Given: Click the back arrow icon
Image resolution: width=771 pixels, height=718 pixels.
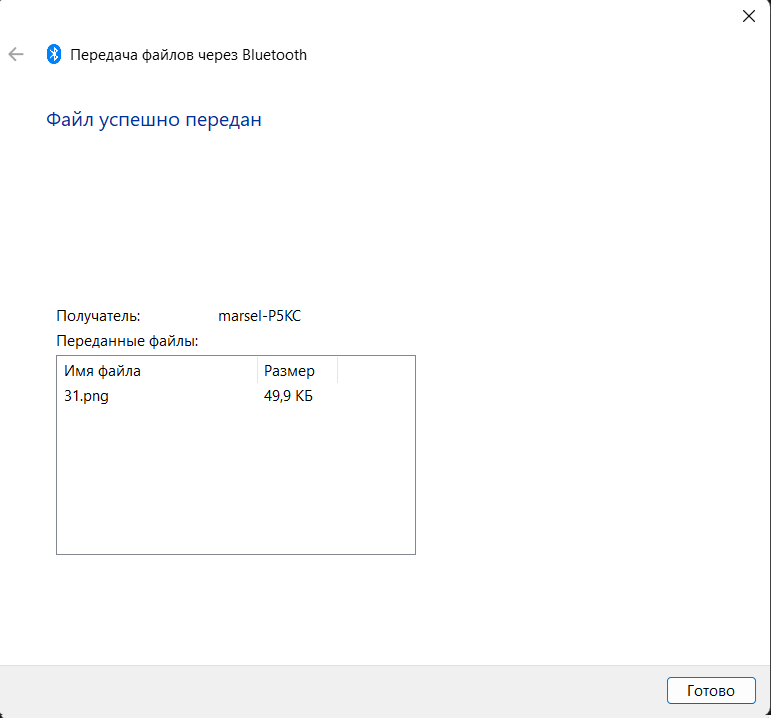Looking at the screenshot, I should pos(16,55).
